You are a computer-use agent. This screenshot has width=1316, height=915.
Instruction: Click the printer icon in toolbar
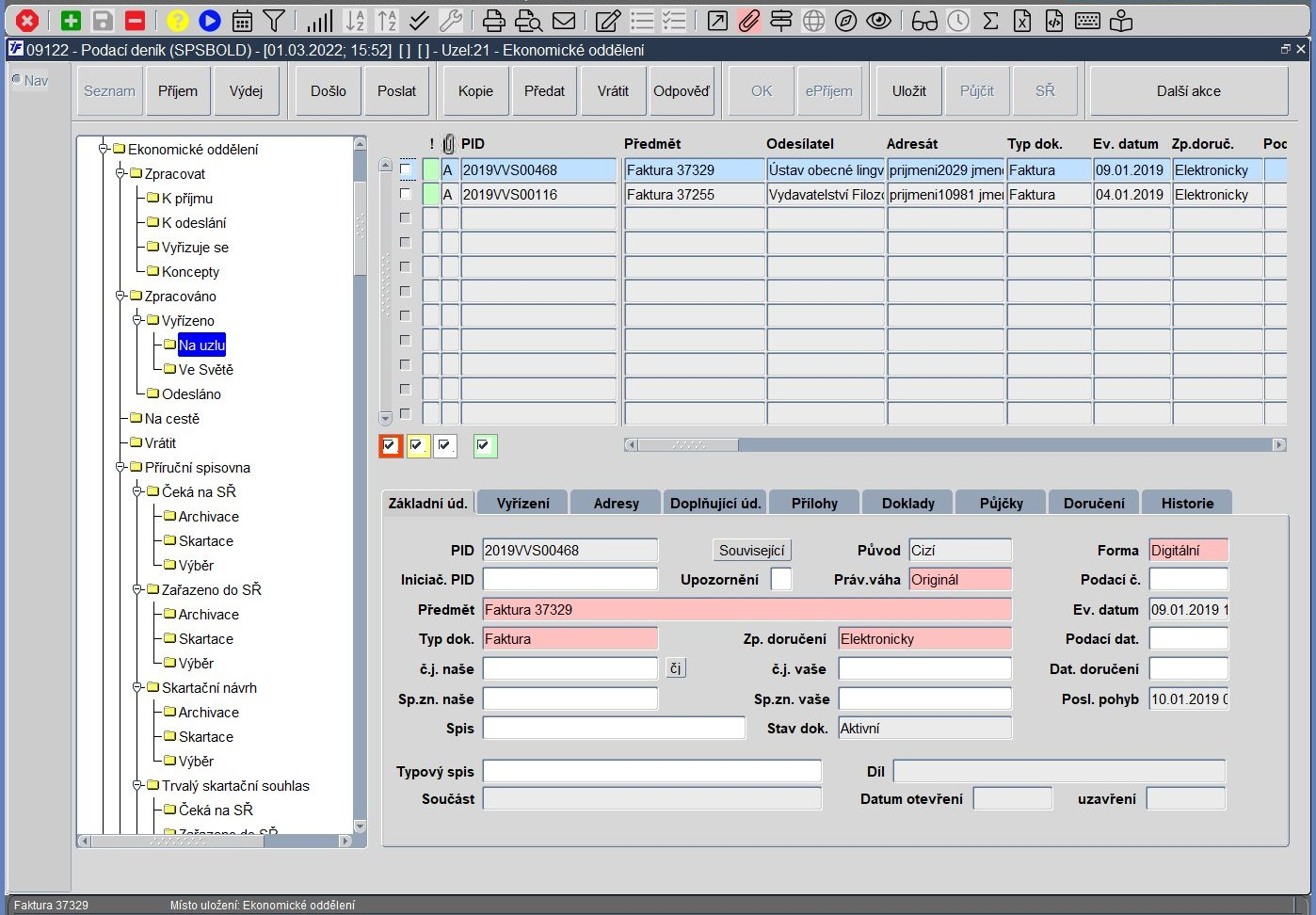pyautogui.click(x=494, y=21)
